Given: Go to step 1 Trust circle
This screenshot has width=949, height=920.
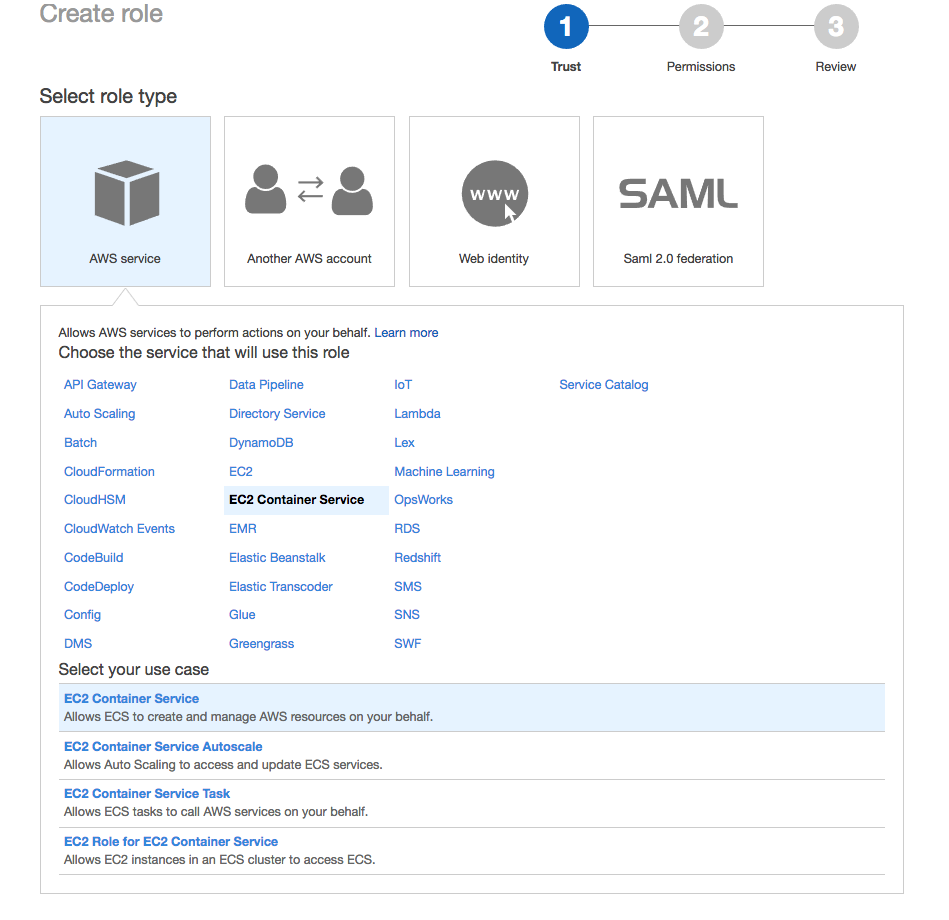Looking at the screenshot, I should 566,27.
